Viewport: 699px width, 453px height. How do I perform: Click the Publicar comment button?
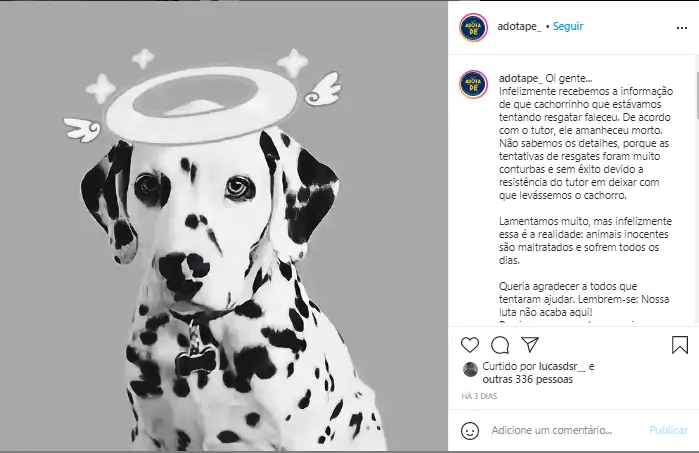(668, 430)
